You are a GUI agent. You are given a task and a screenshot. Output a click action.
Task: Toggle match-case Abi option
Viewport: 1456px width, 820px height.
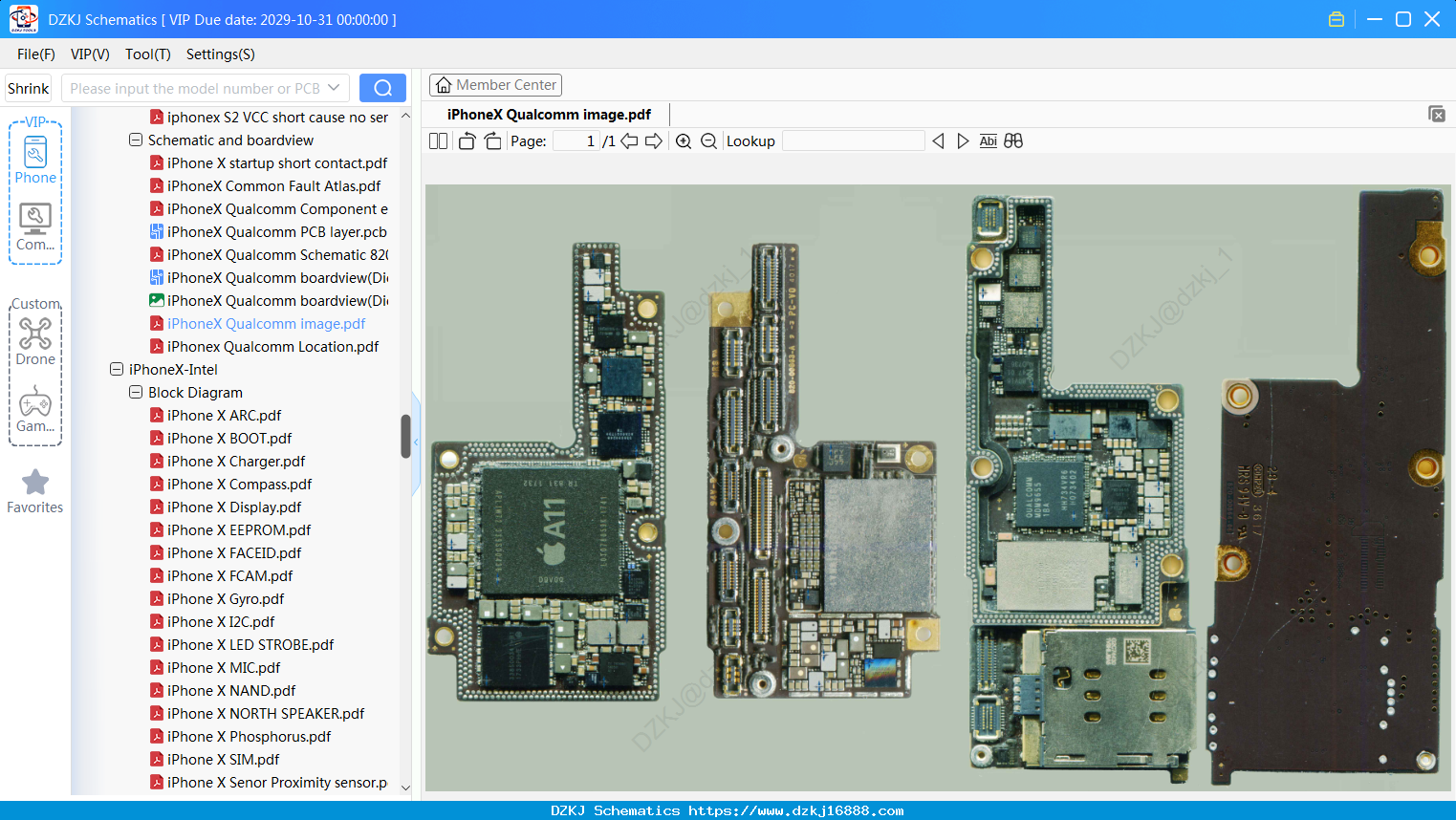[988, 140]
